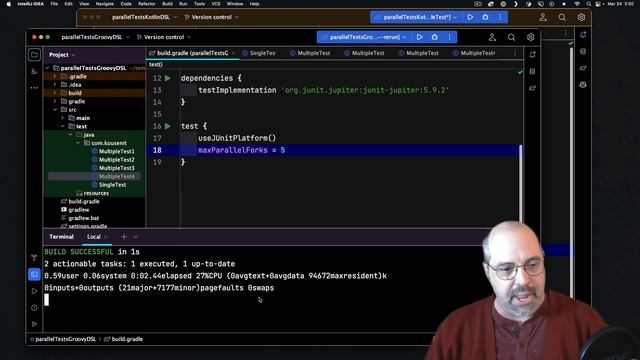The height and width of the screenshot is (360, 640).
Task: Open Version control dropdown in front window
Action: 164,37
